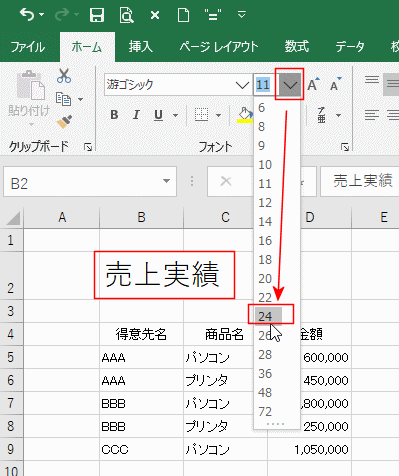Click the greyed Redo icon
This screenshot has height=476, width=399.
pyautogui.click(x=62, y=15)
